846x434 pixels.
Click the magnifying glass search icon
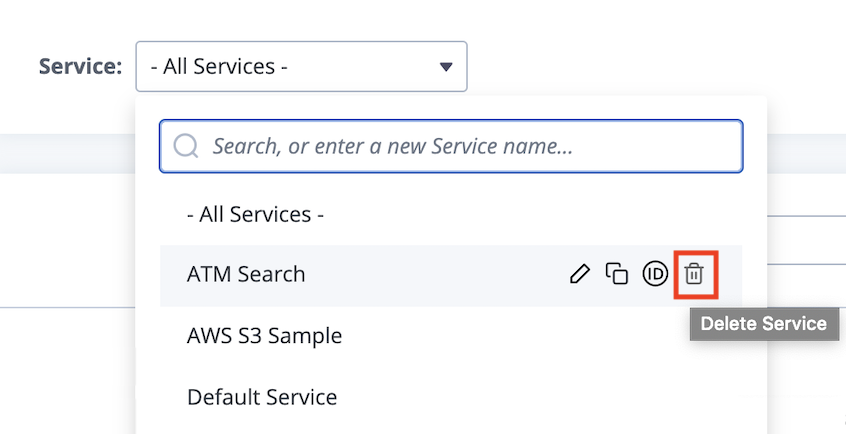click(x=186, y=146)
